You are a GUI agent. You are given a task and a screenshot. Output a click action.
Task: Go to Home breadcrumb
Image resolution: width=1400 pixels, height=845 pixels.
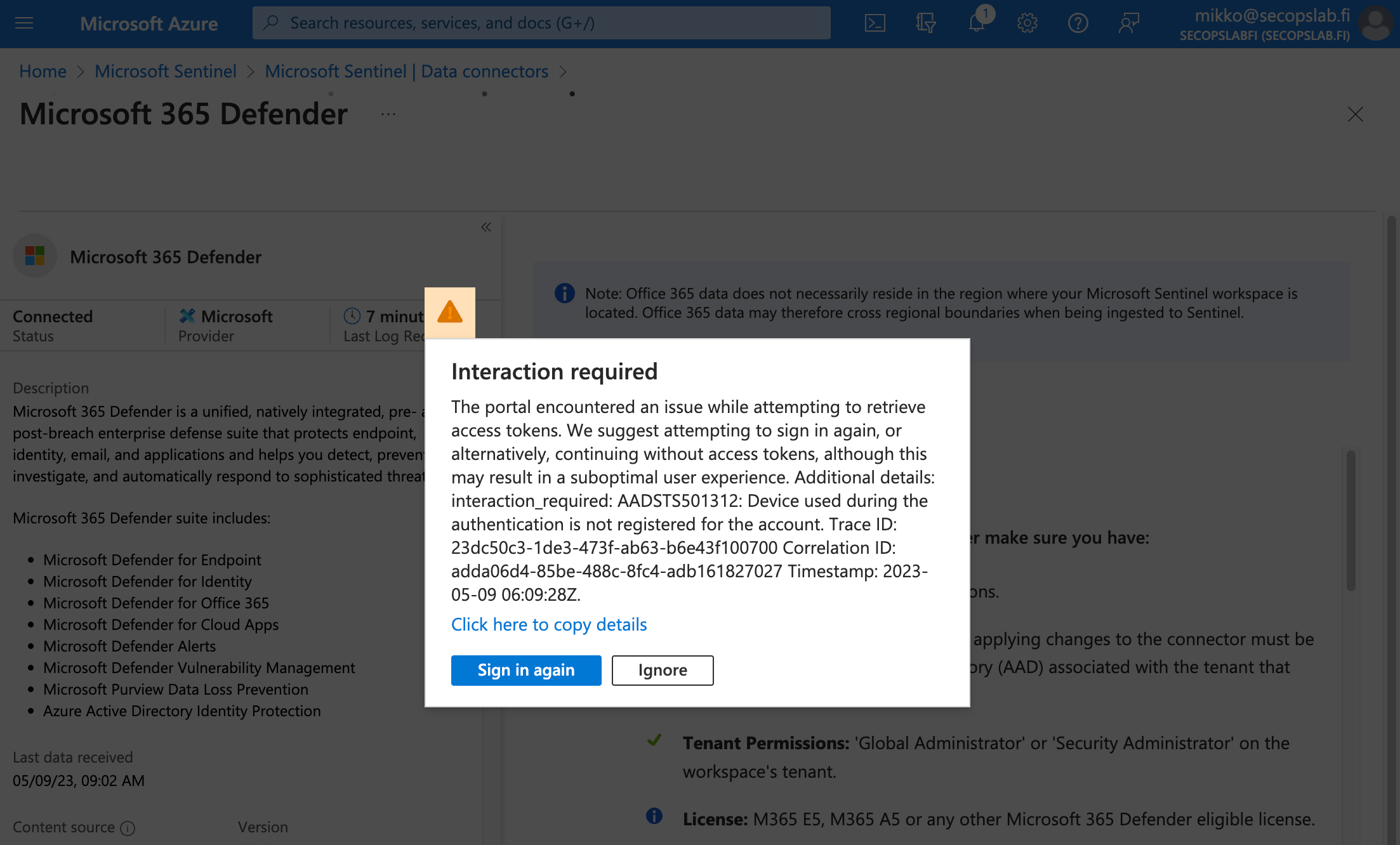[x=43, y=71]
